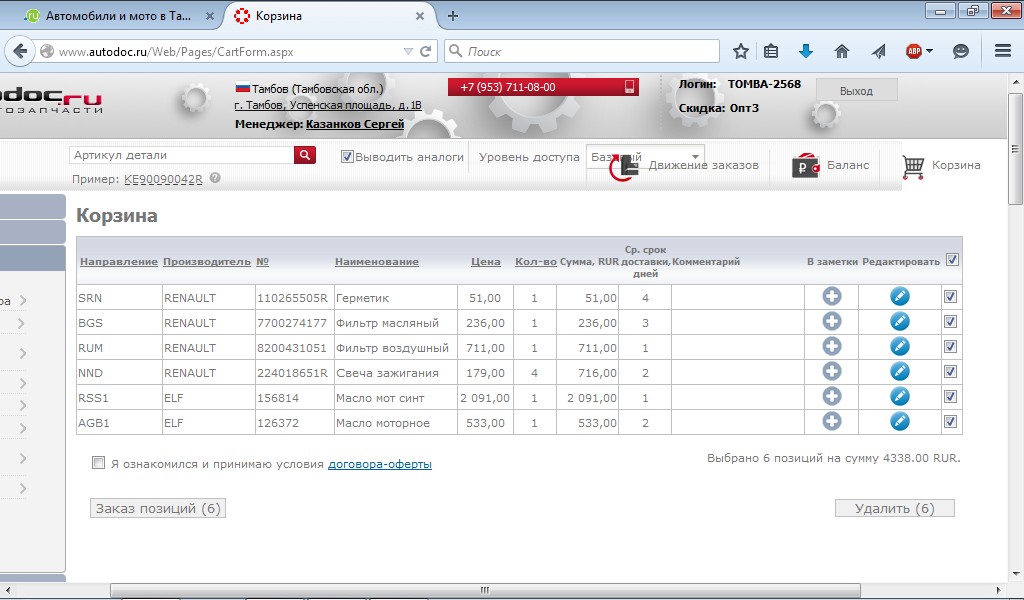Bookmark this page with the star icon
1024x600 pixels.
click(741, 51)
